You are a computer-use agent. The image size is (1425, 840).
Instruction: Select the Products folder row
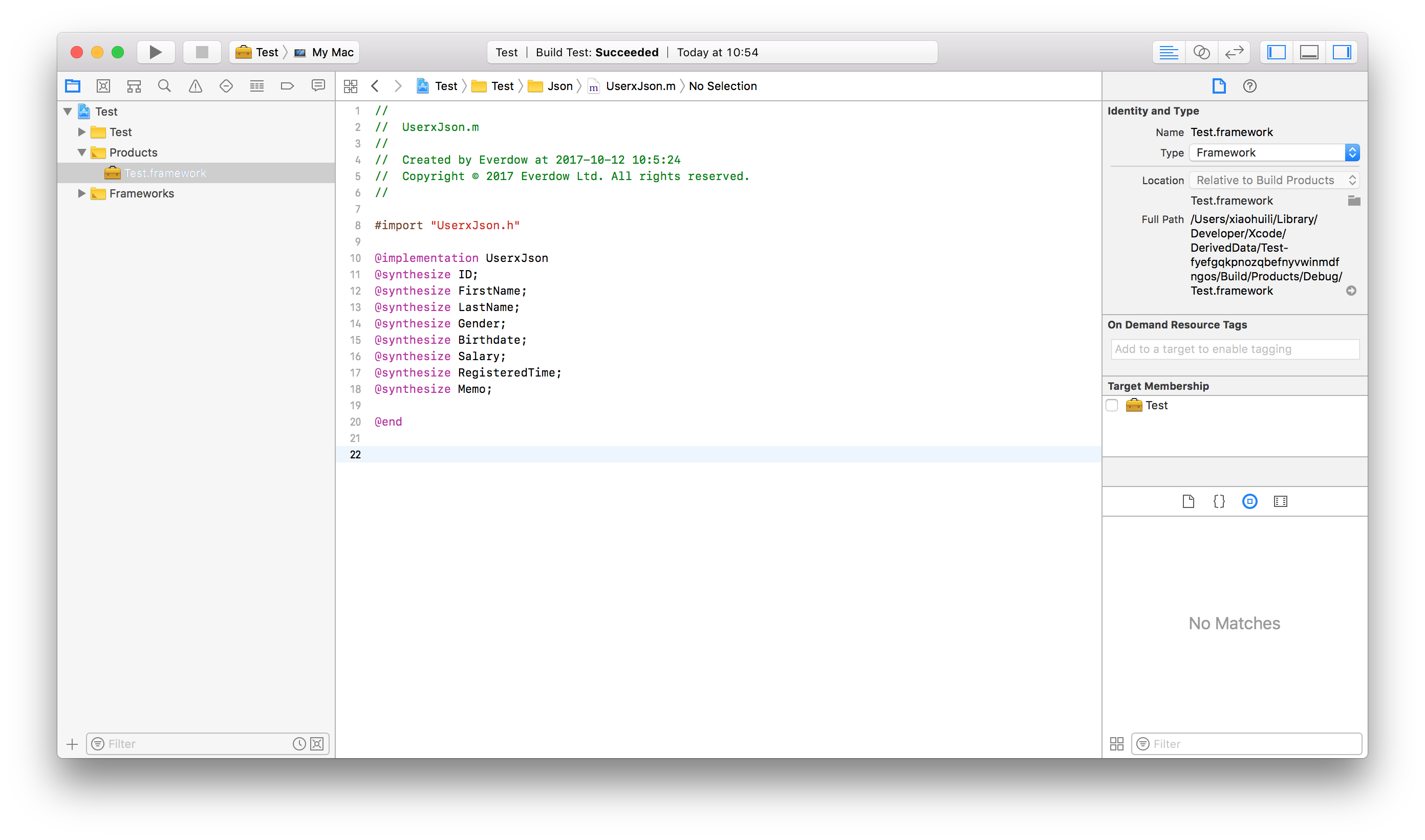[x=196, y=152]
